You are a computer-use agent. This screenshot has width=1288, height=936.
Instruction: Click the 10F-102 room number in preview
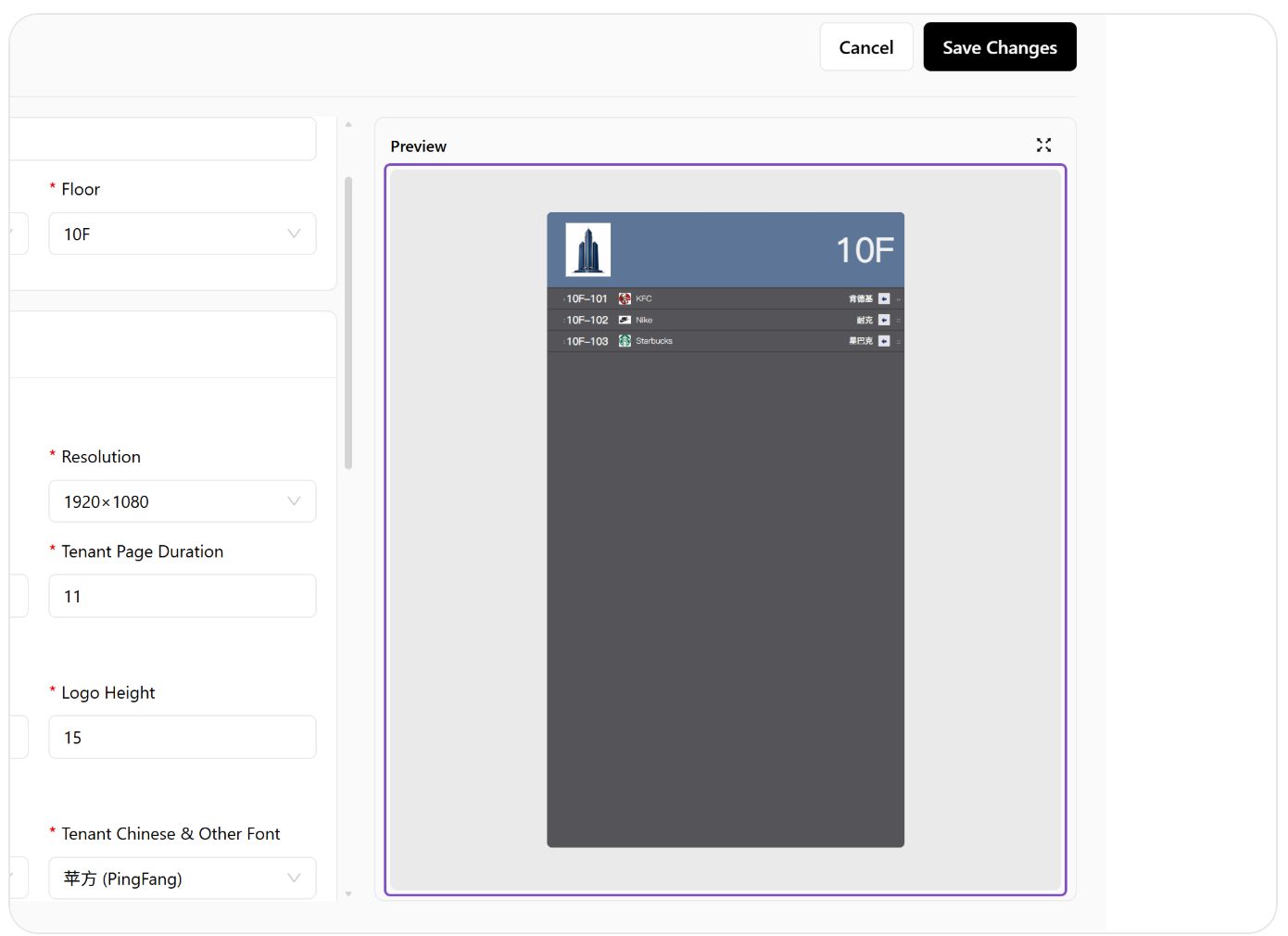(587, 320)
